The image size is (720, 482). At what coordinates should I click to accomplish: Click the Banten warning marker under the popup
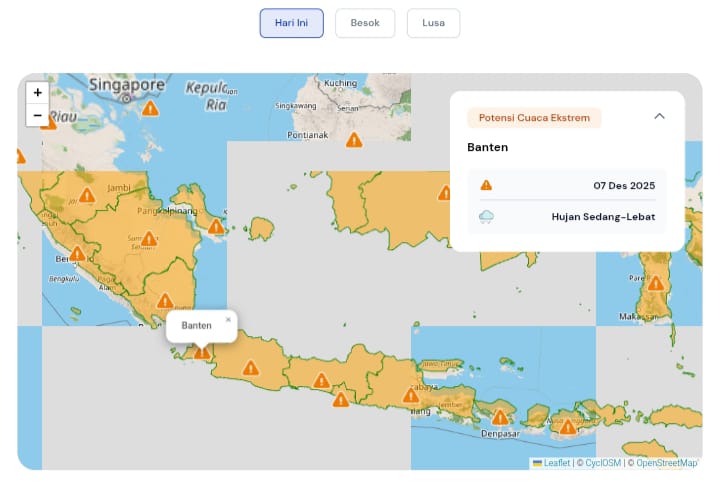202,351
